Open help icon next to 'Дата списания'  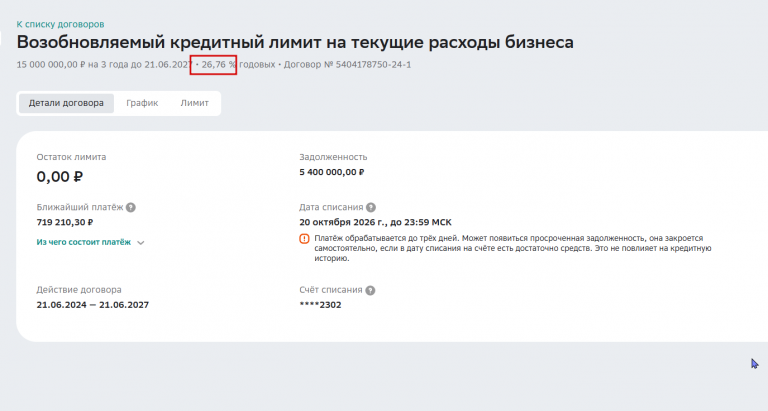click(x=371, y=207)
